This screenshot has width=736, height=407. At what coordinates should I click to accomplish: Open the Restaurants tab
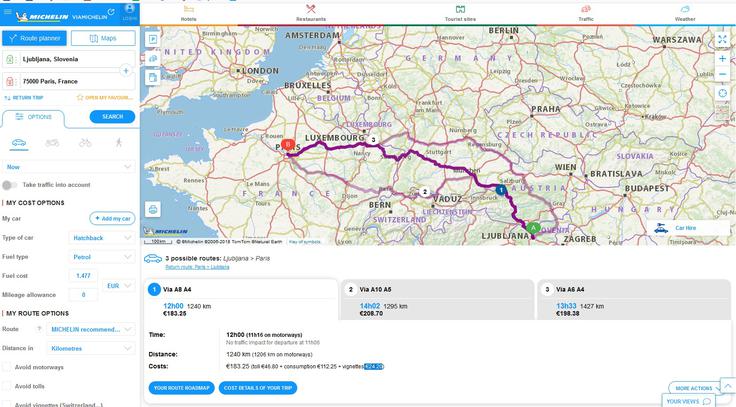311,12
